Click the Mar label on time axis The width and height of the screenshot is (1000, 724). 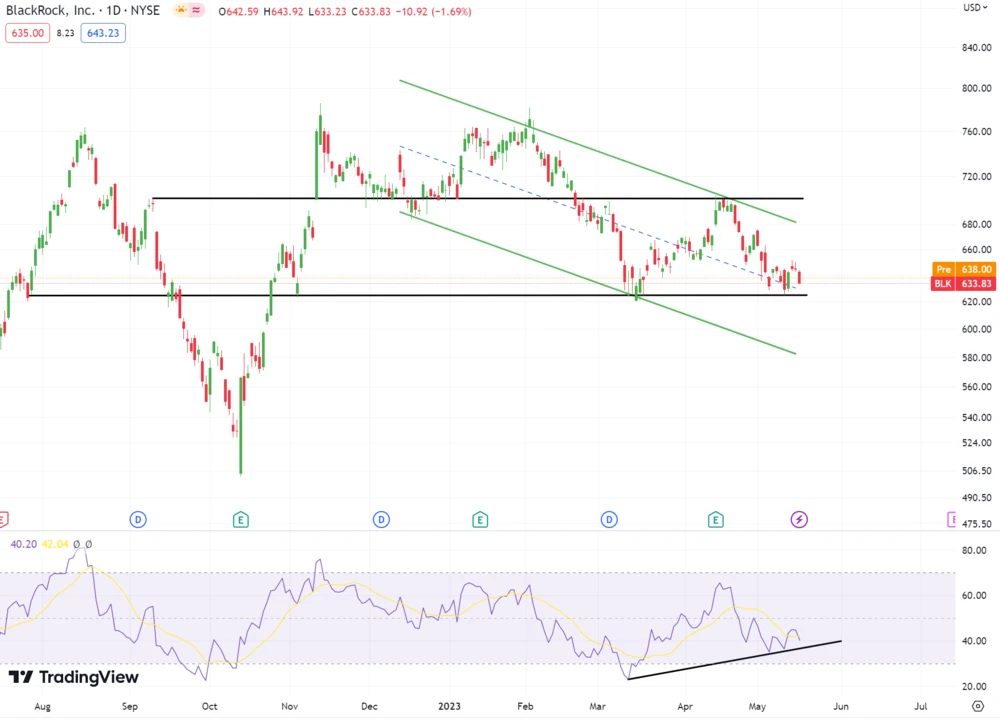598,706
